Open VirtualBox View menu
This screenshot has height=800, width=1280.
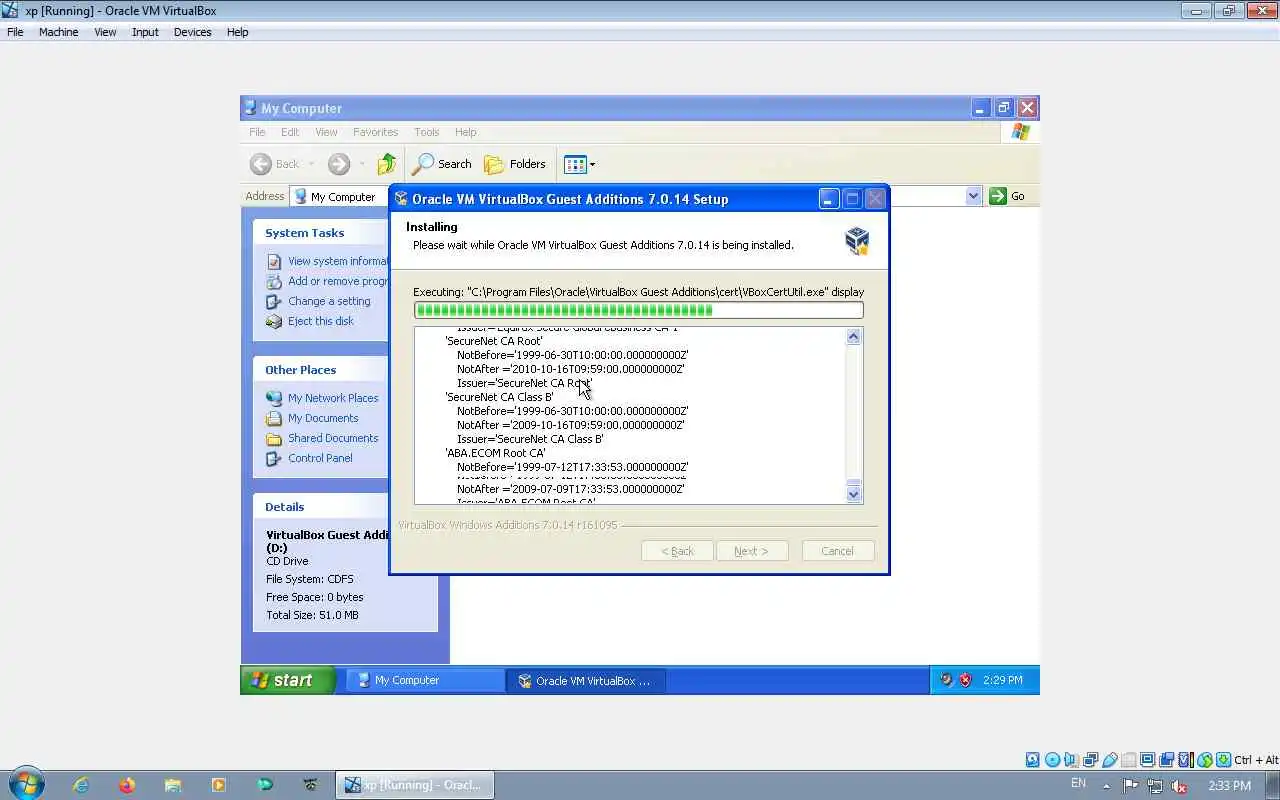(105, 32)
